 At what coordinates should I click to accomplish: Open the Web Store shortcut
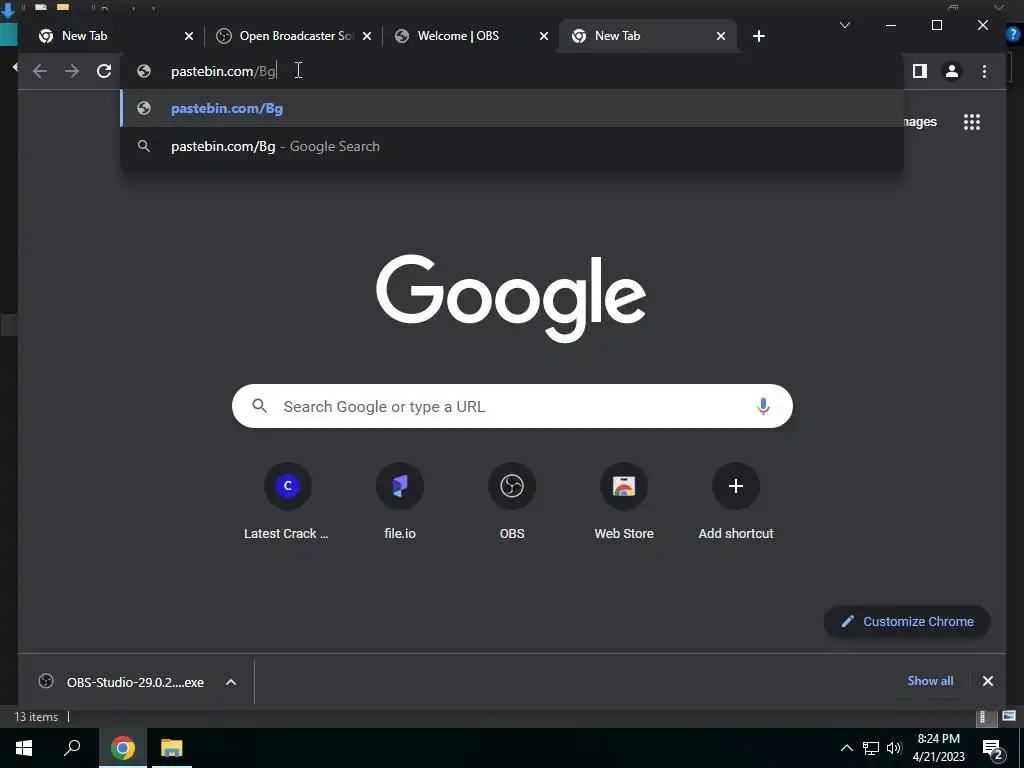click(x=624, y=502)
